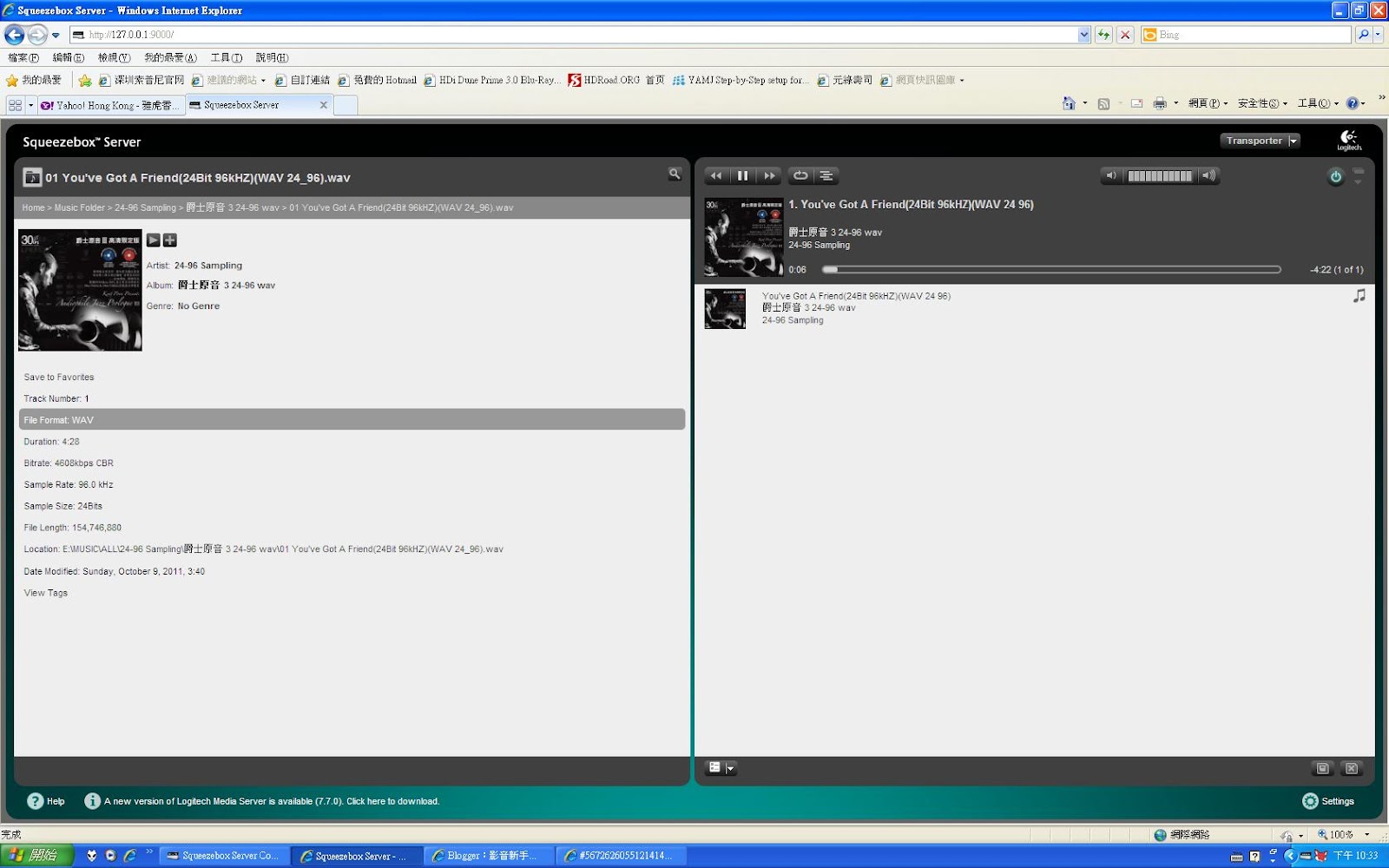Pause the currently playing track

(742, 175)
